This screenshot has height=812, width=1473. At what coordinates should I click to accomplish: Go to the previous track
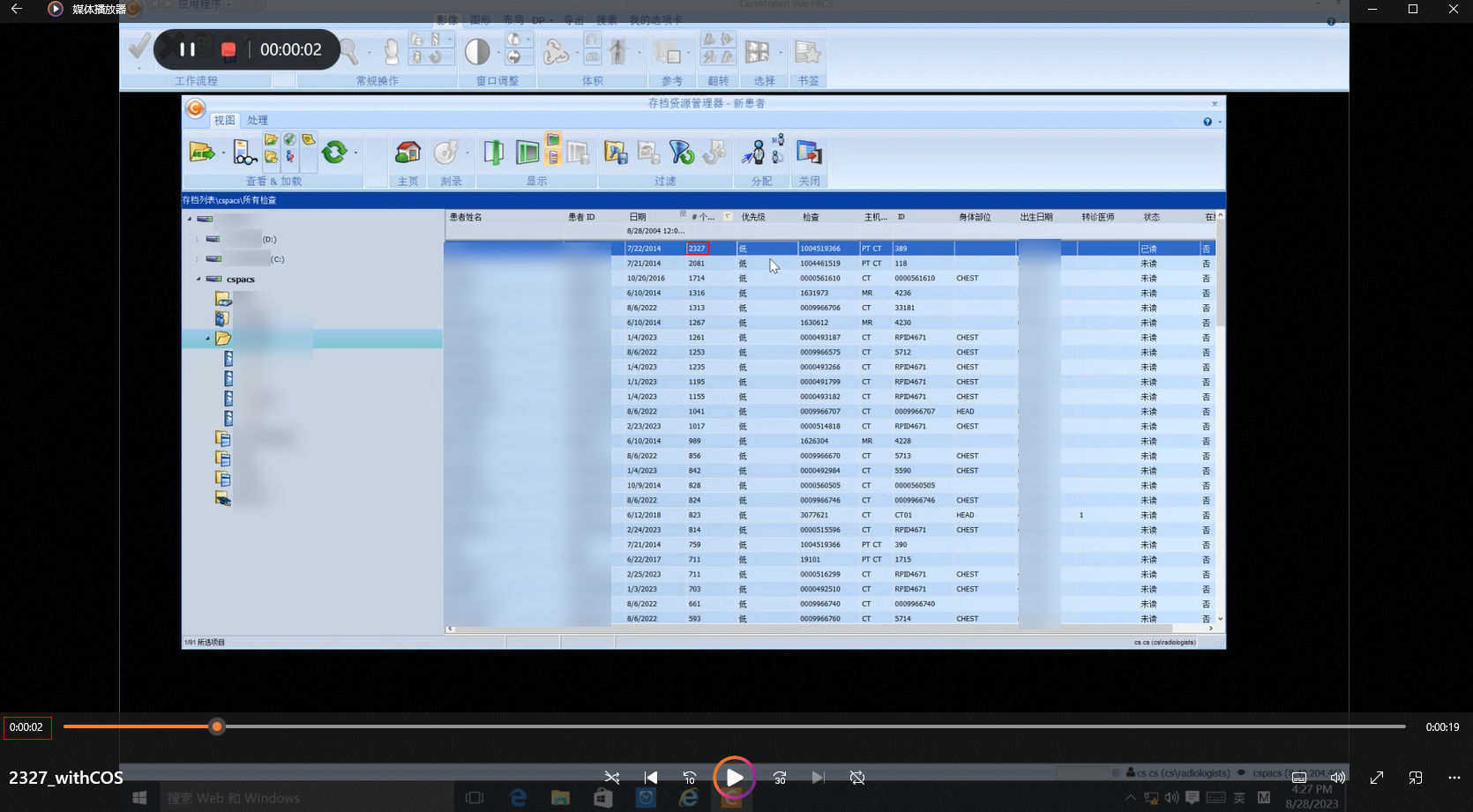pos(651,778)
